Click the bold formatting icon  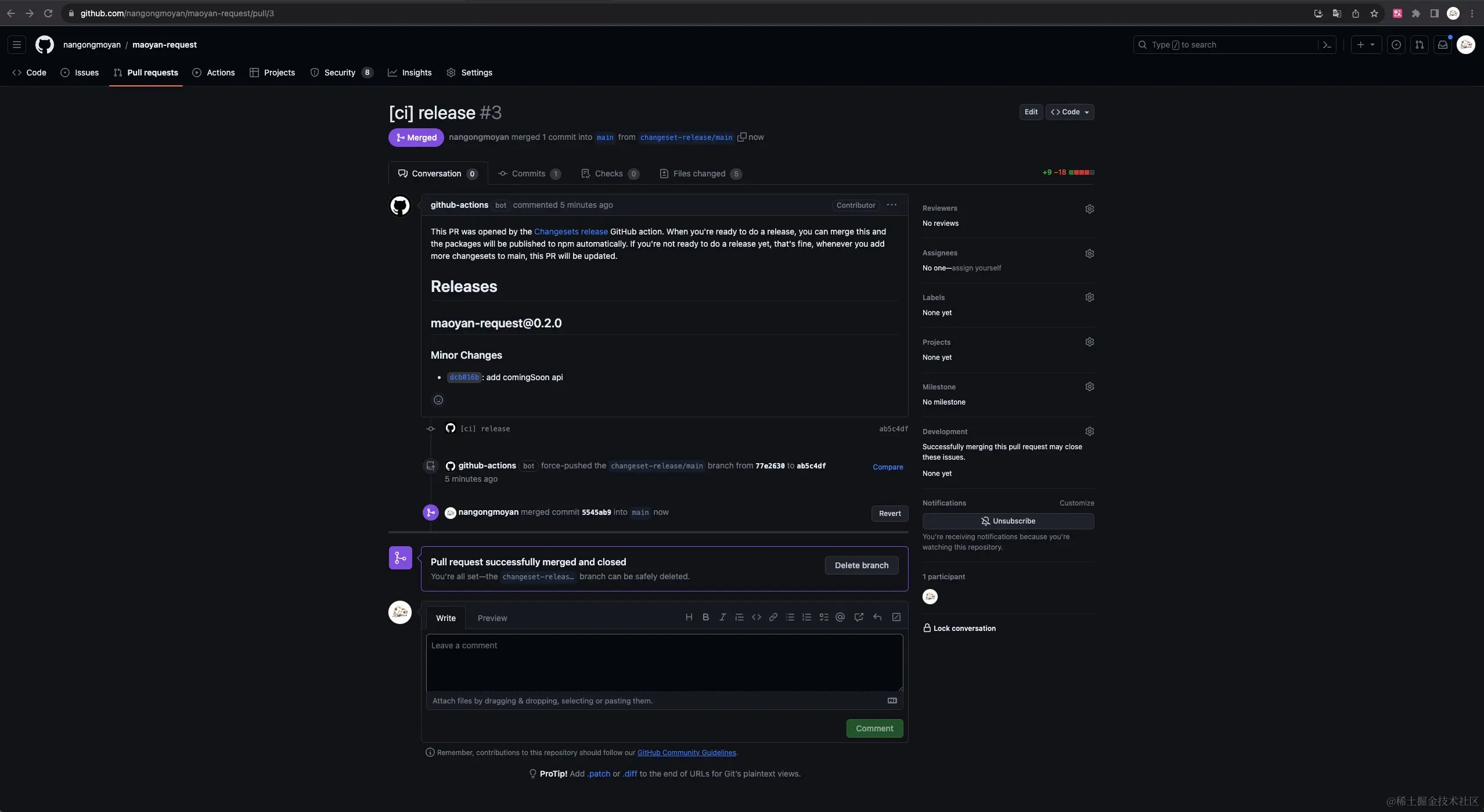point(705,617)
